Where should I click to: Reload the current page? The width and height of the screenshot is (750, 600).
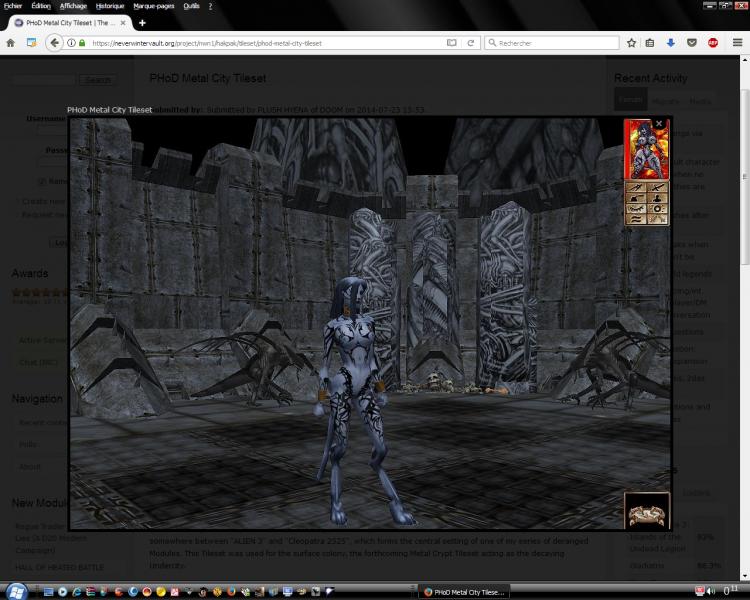coord(471,43)
